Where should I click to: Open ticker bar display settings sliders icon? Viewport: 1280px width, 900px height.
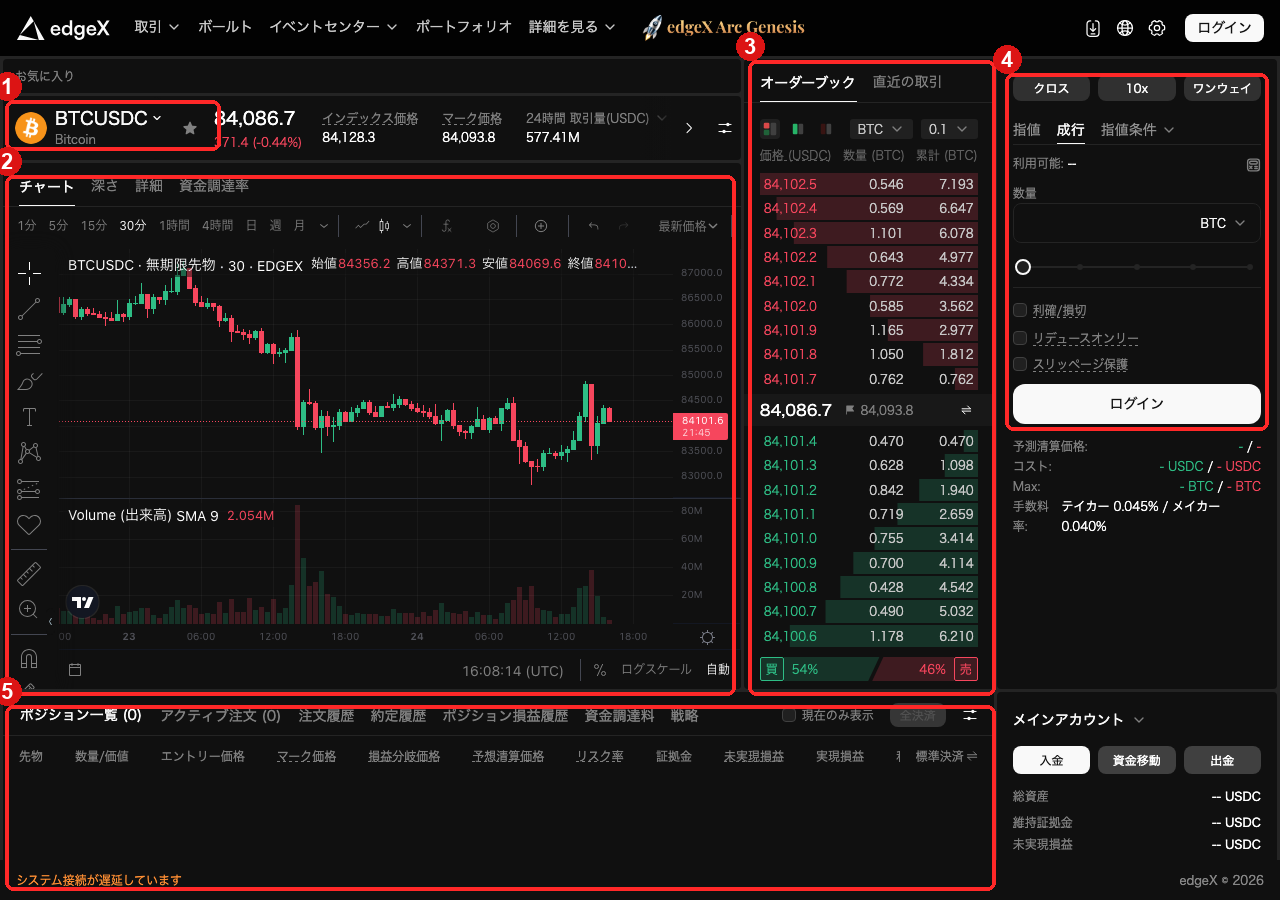pos(725,128)
